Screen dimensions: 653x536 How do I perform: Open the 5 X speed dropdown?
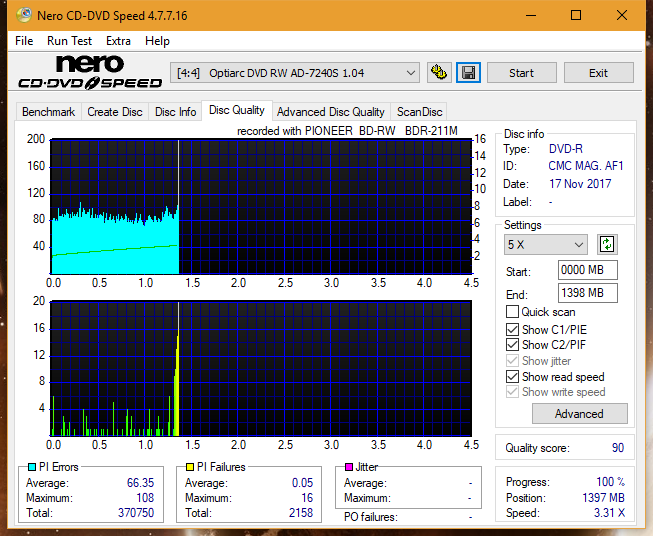coord(546,244)
